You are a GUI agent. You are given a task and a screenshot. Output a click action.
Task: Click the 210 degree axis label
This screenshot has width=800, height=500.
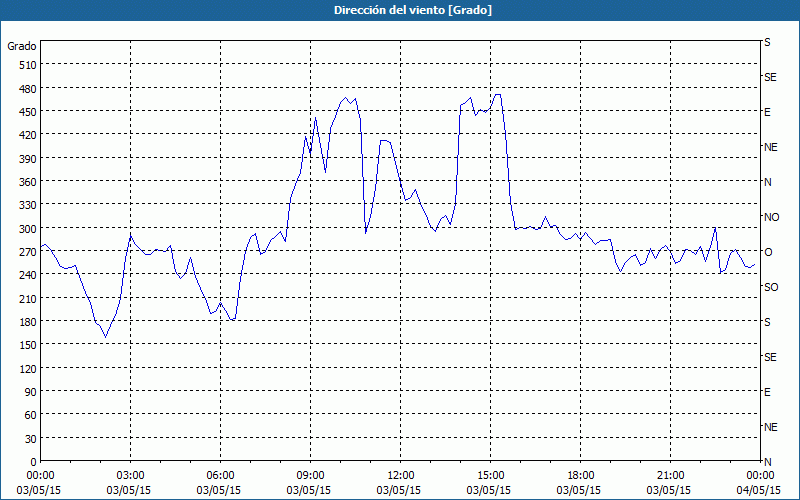[x=28, y=299]
